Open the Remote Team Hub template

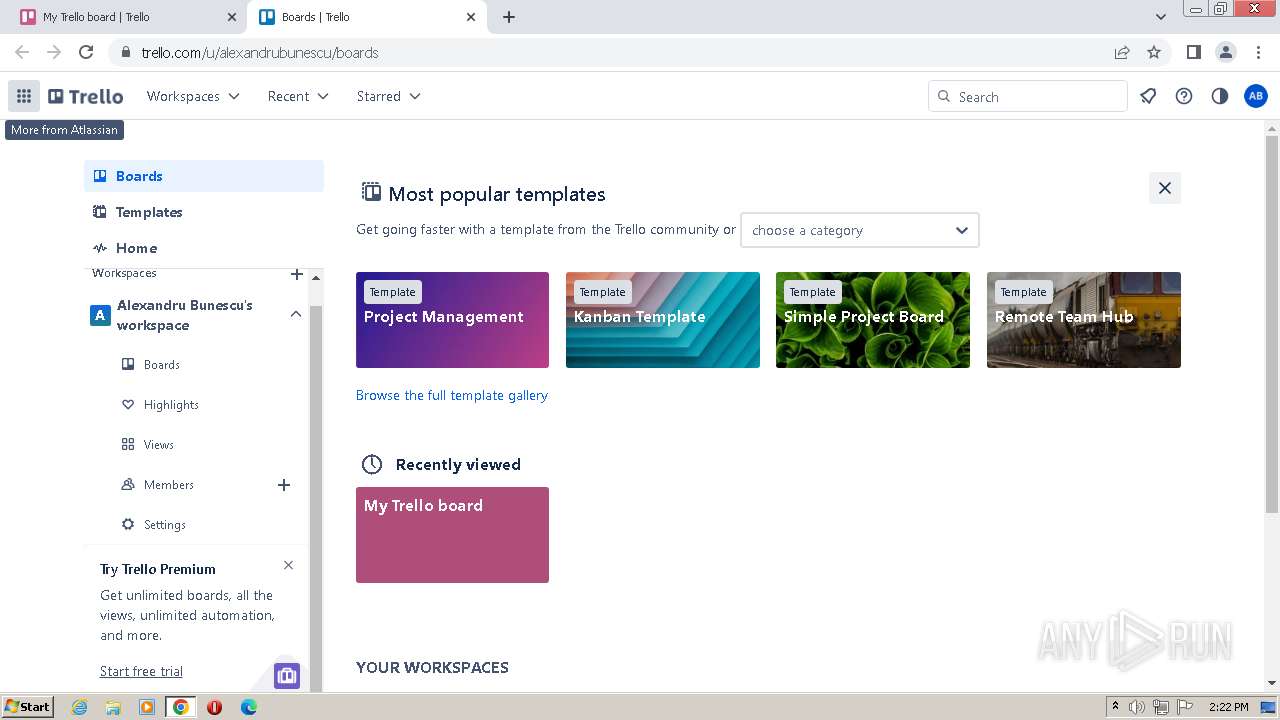click(1084, 320)
